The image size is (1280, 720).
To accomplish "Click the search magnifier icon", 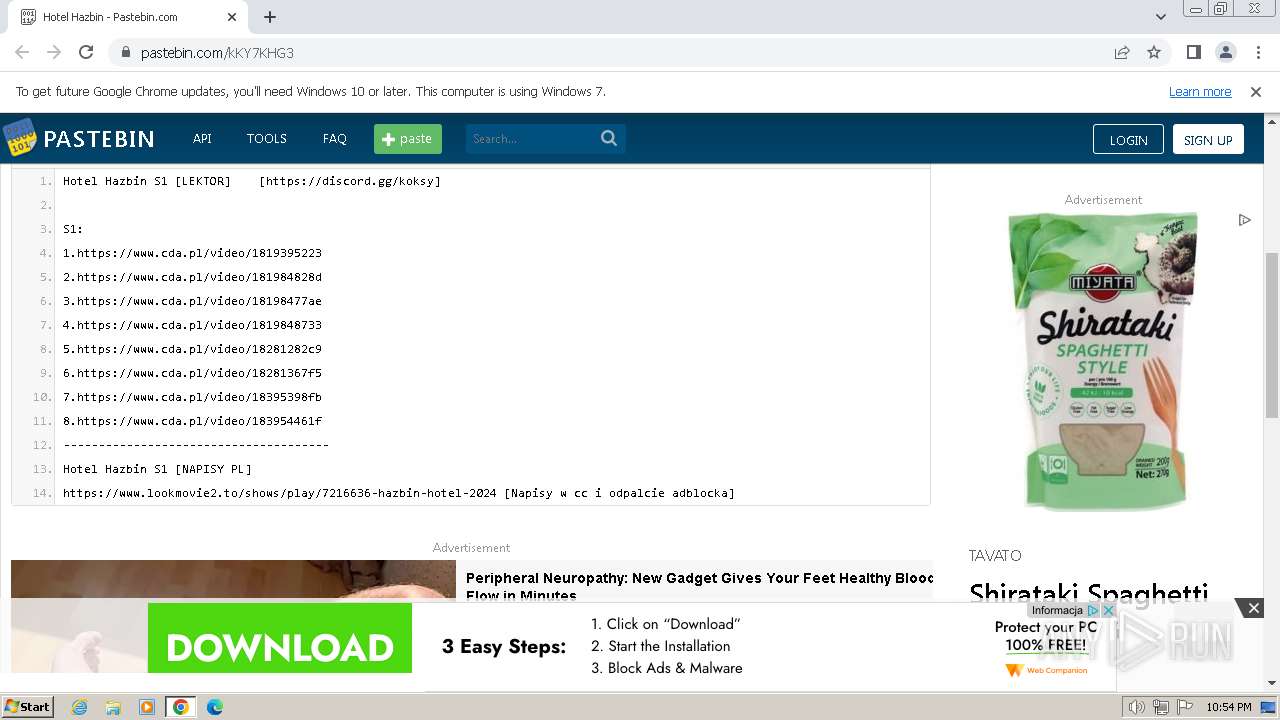I will pyautogui.click(x=609, y=138).
